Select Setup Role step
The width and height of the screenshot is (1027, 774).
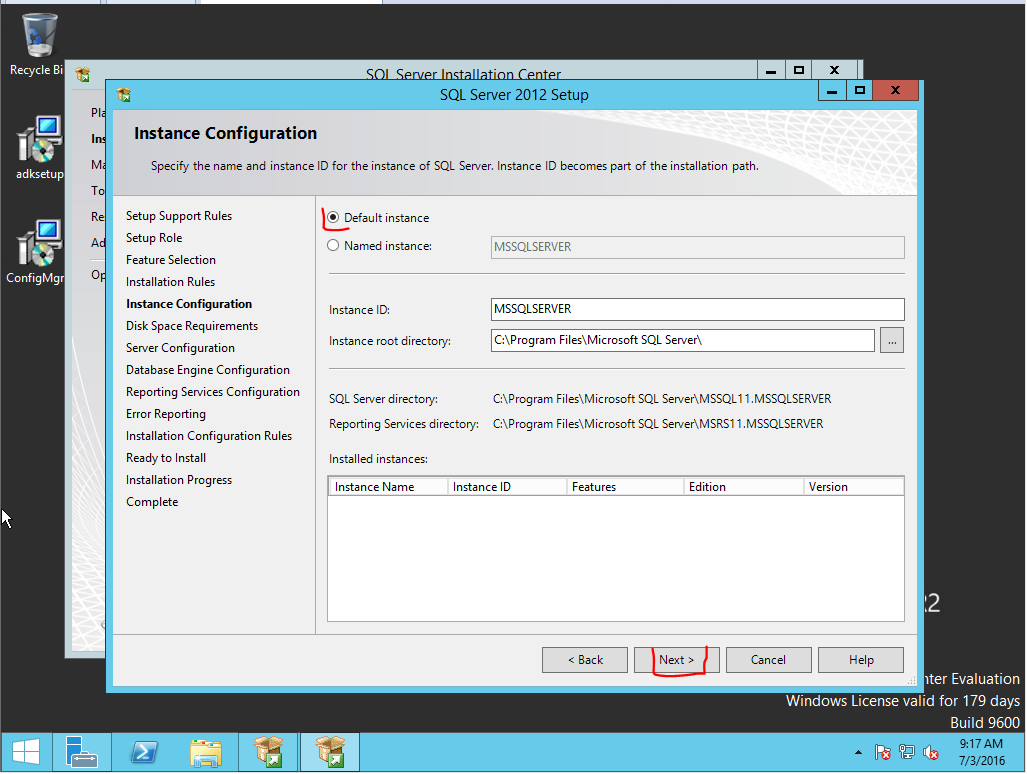(x=154, y=238)
